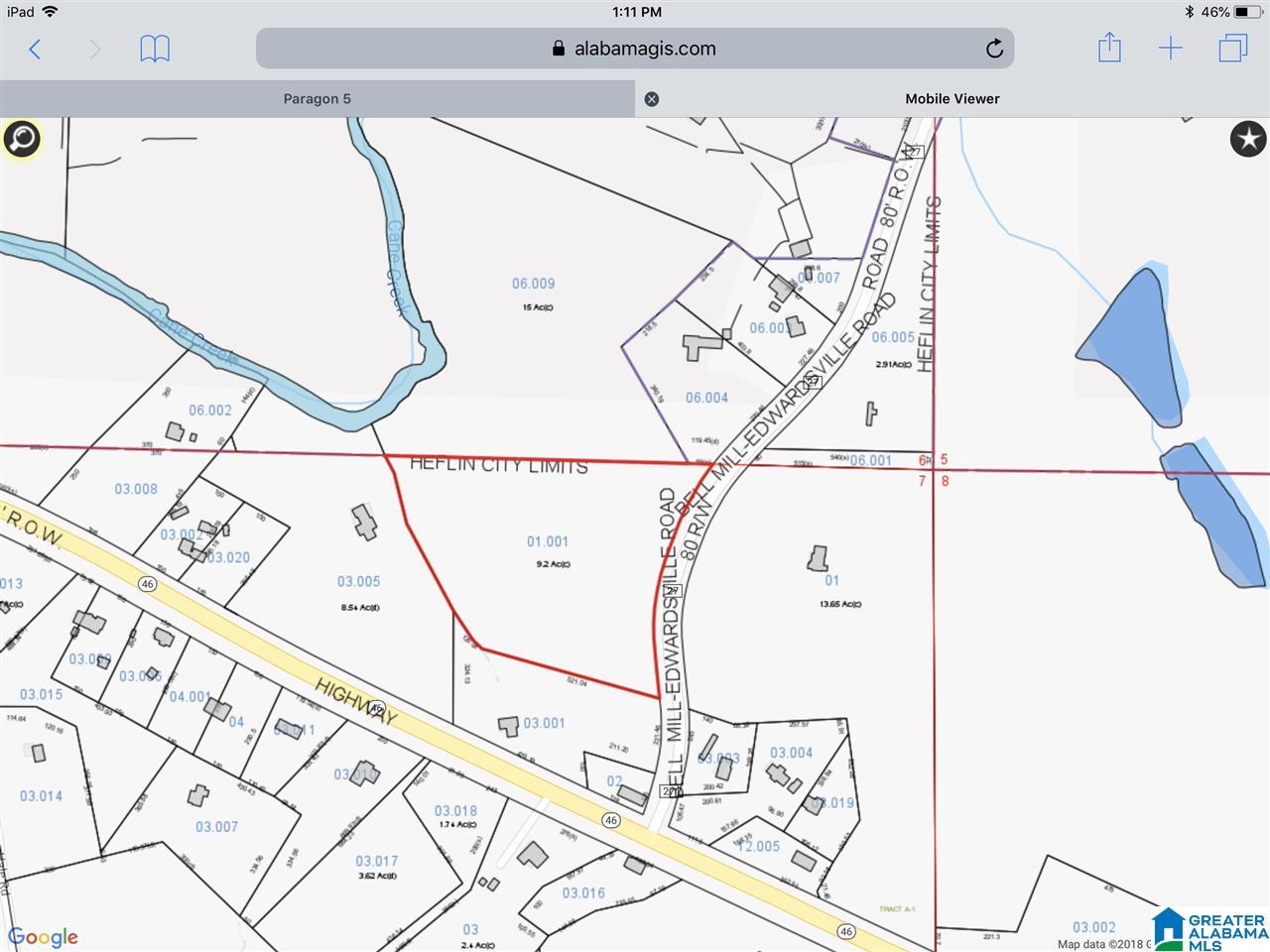1270x952 pixels.
Task: Tap the 1:11 PM clock
Action: click(636, 12)
